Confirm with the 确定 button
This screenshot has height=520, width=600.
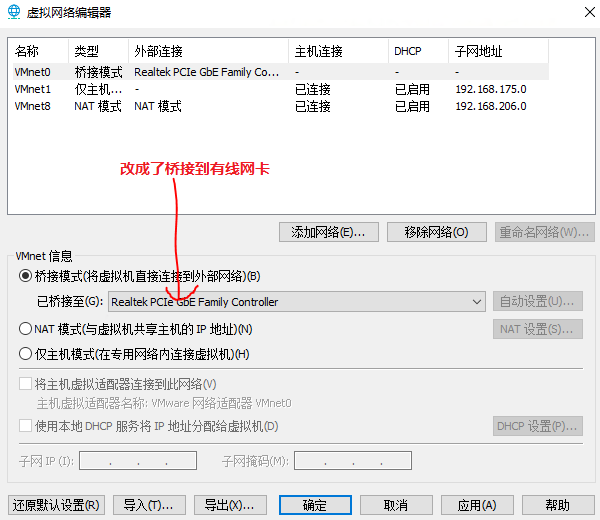tap(315, 505)
